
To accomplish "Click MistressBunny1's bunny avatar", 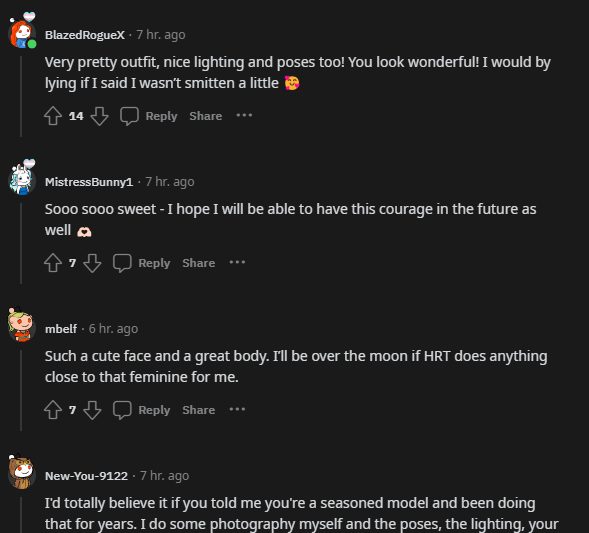I will pyautogui.click(x=22, y=180).
